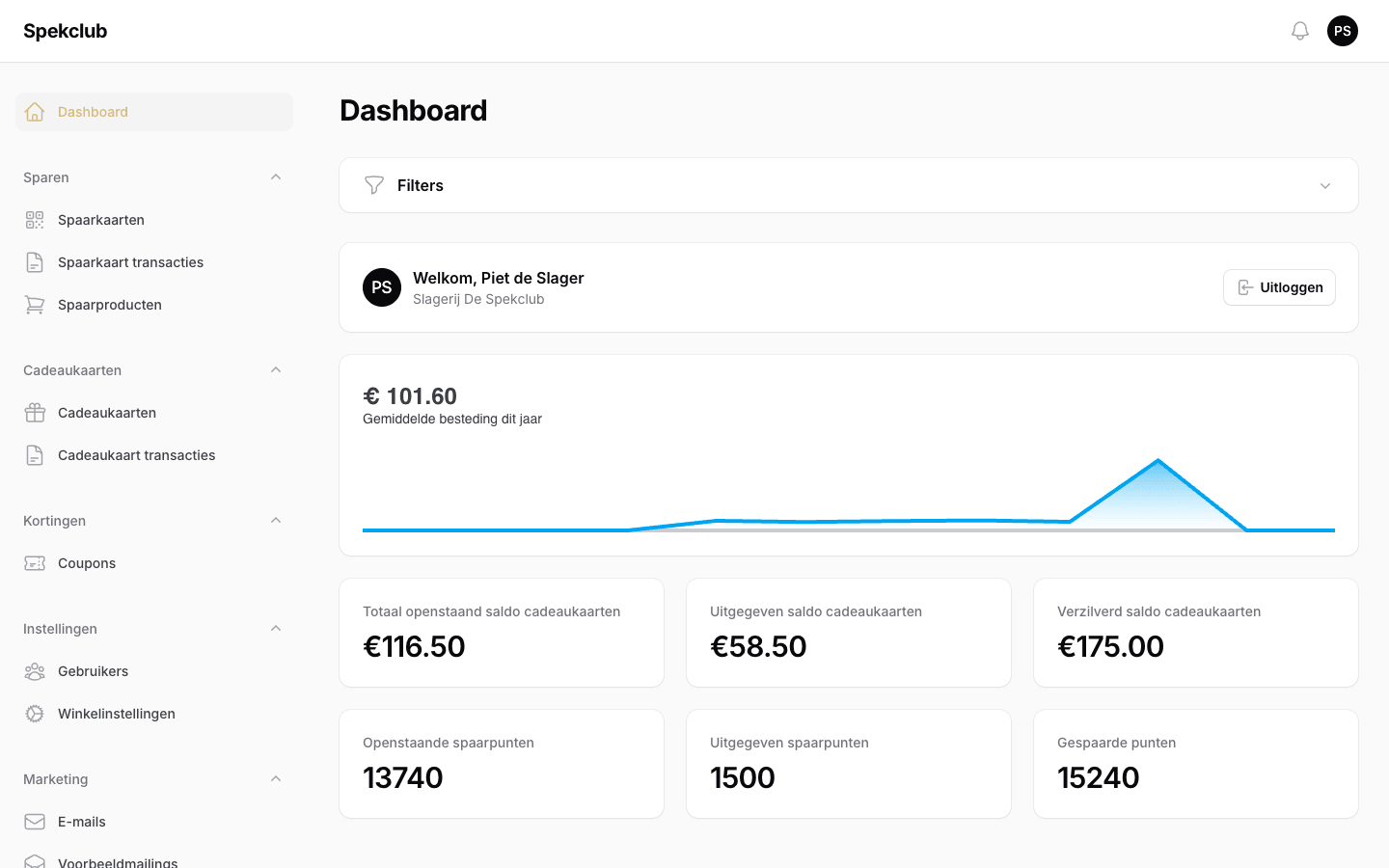Click the Totaal openstaand saldo cadeaukaarten card
Viewport: 1389px width, 868px height.
point(502,633)
